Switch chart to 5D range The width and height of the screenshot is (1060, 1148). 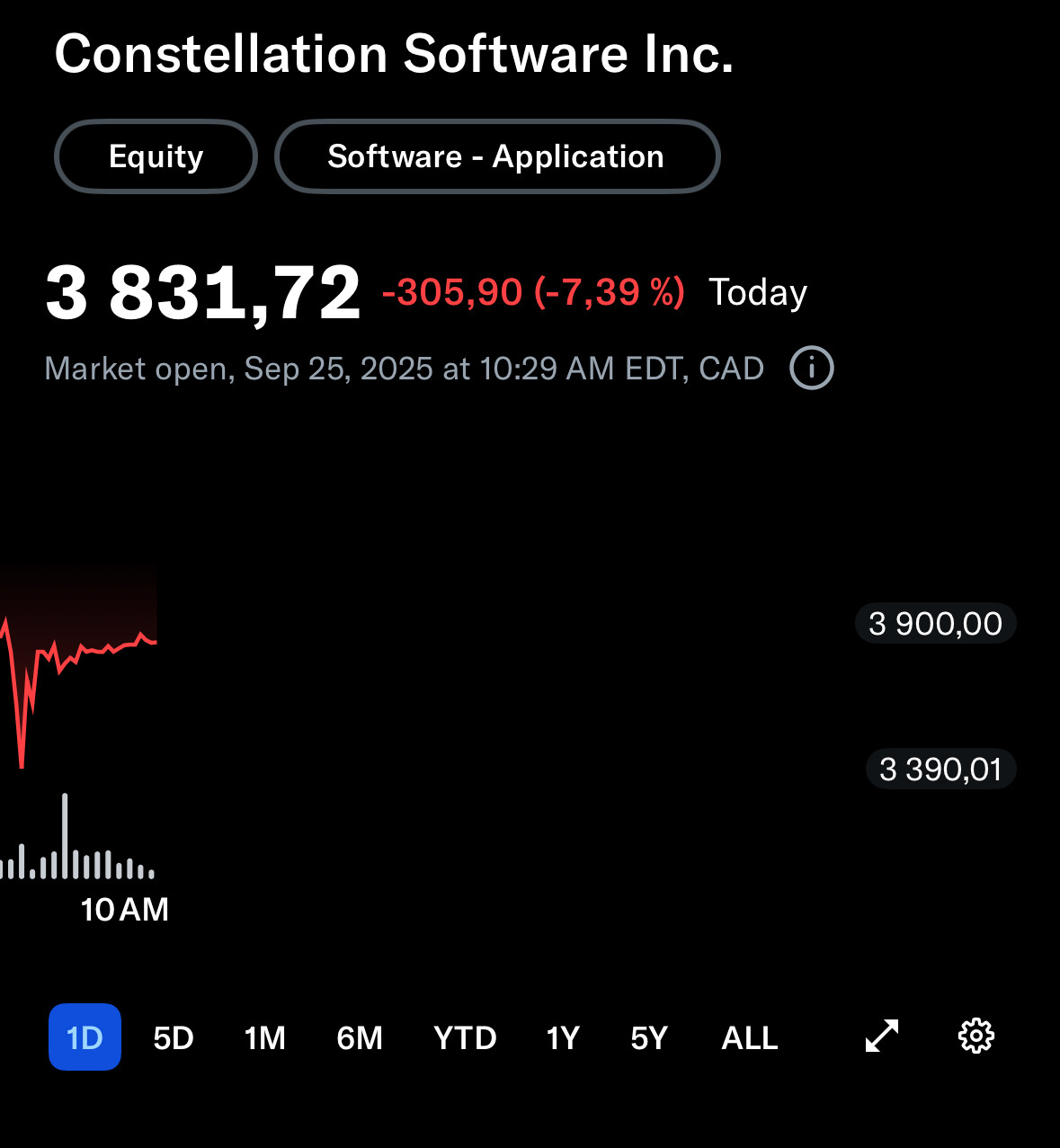click(x=174, y=1038)
